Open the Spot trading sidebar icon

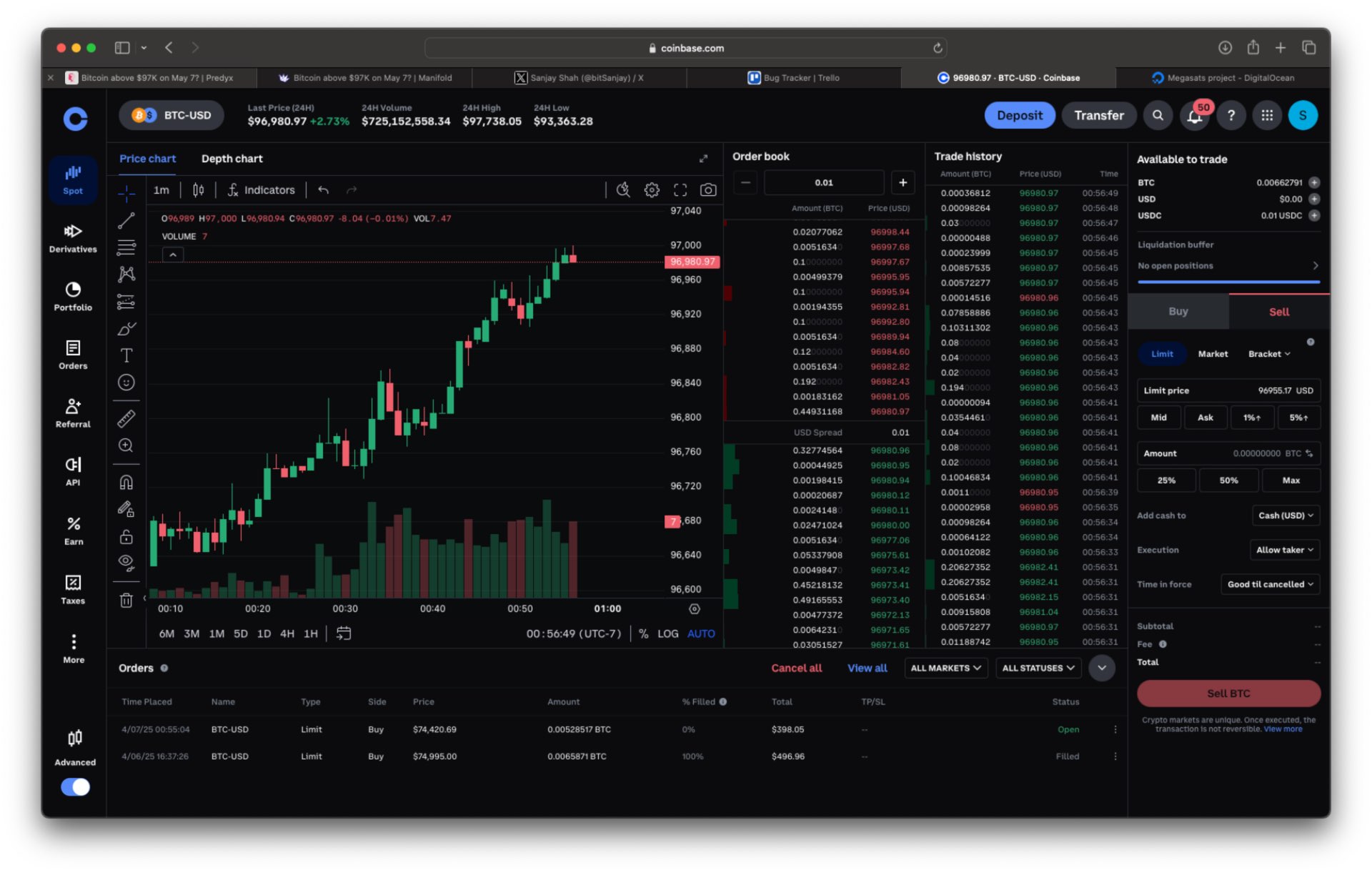tap(73, 179)
